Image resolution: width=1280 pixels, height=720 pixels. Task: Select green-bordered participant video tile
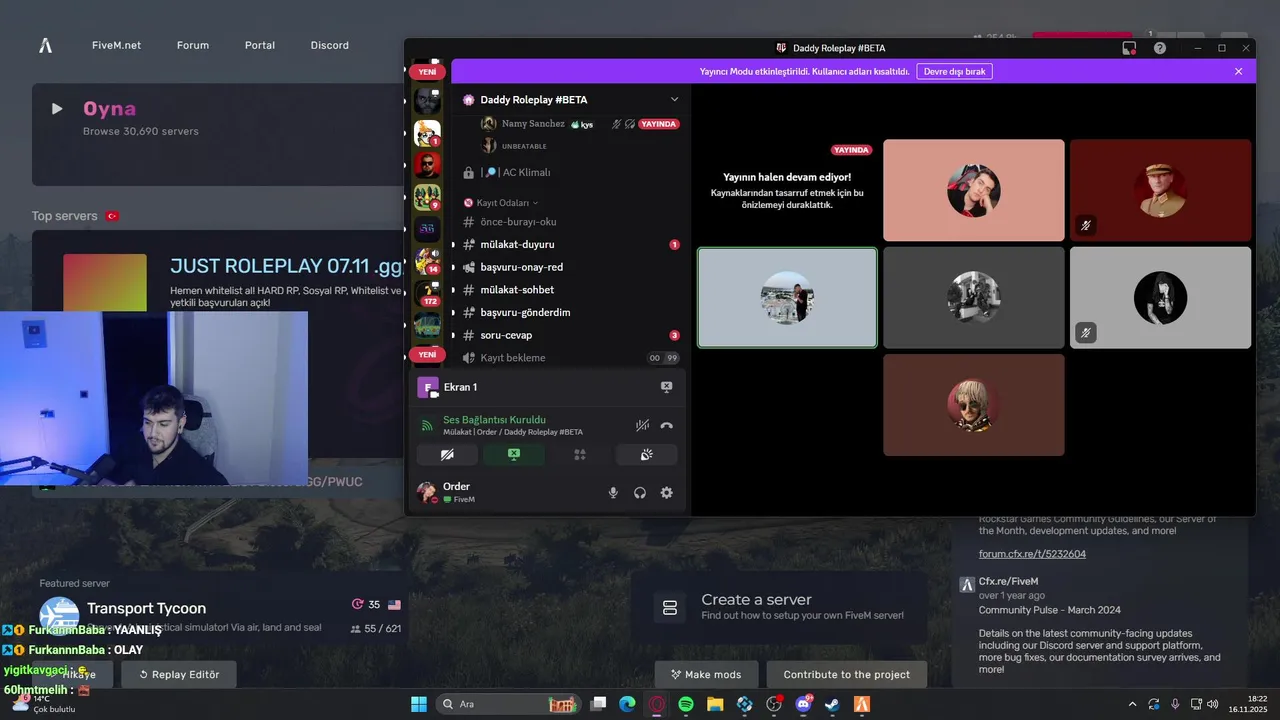[x=787, y=298]
